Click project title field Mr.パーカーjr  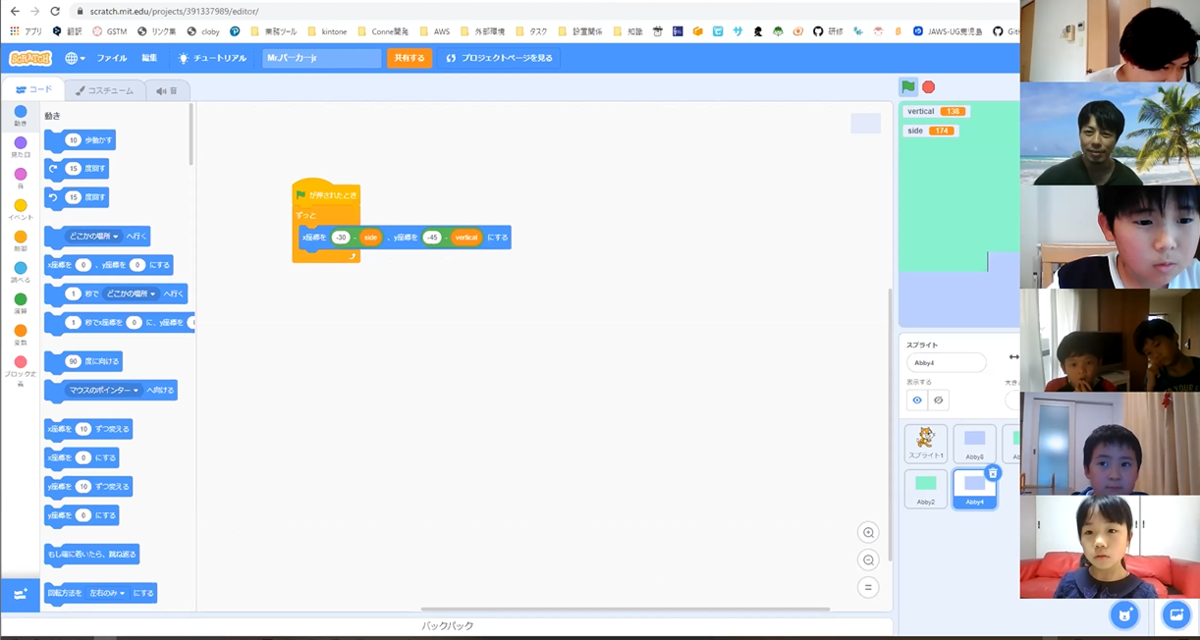click(322, 58)
